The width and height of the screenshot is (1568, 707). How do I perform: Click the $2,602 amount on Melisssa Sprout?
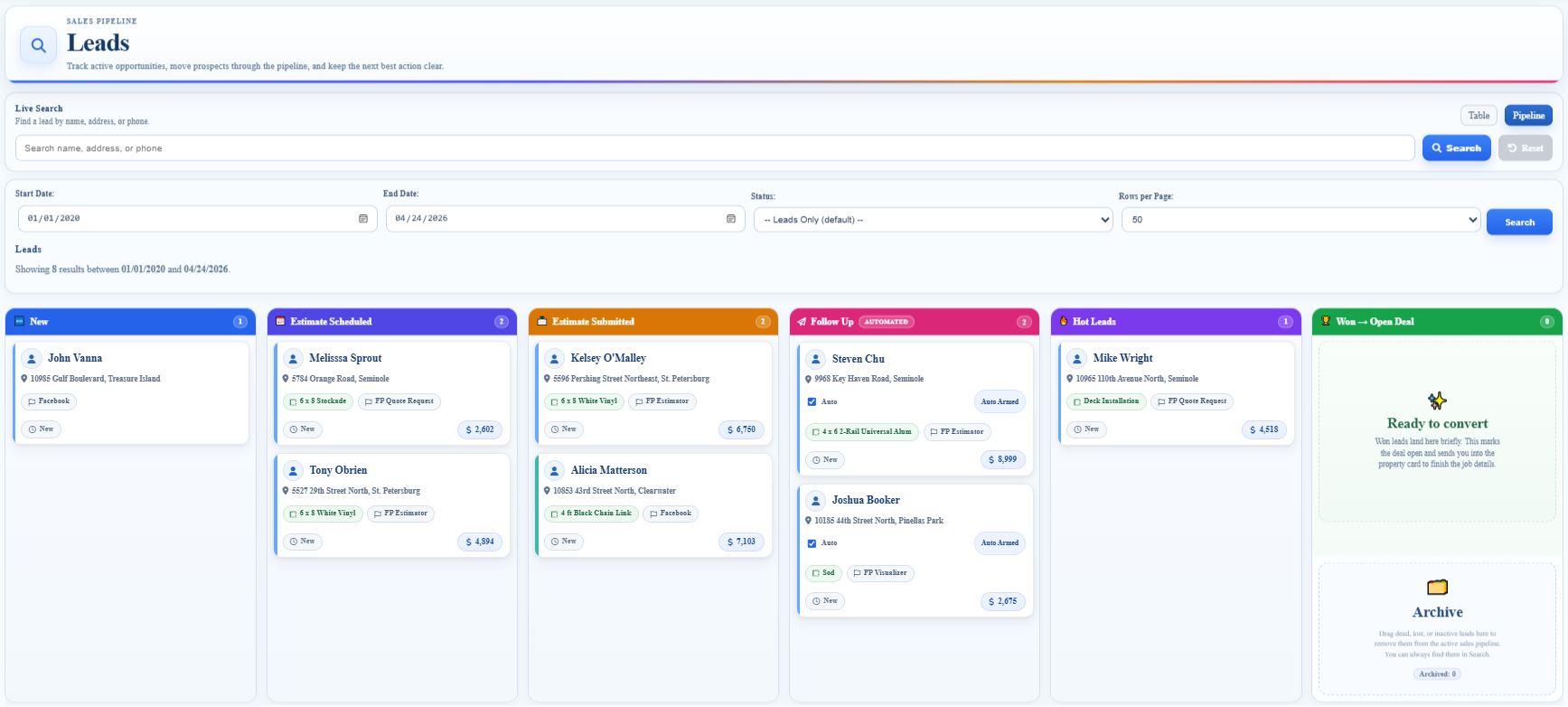(x=480, y=429)
